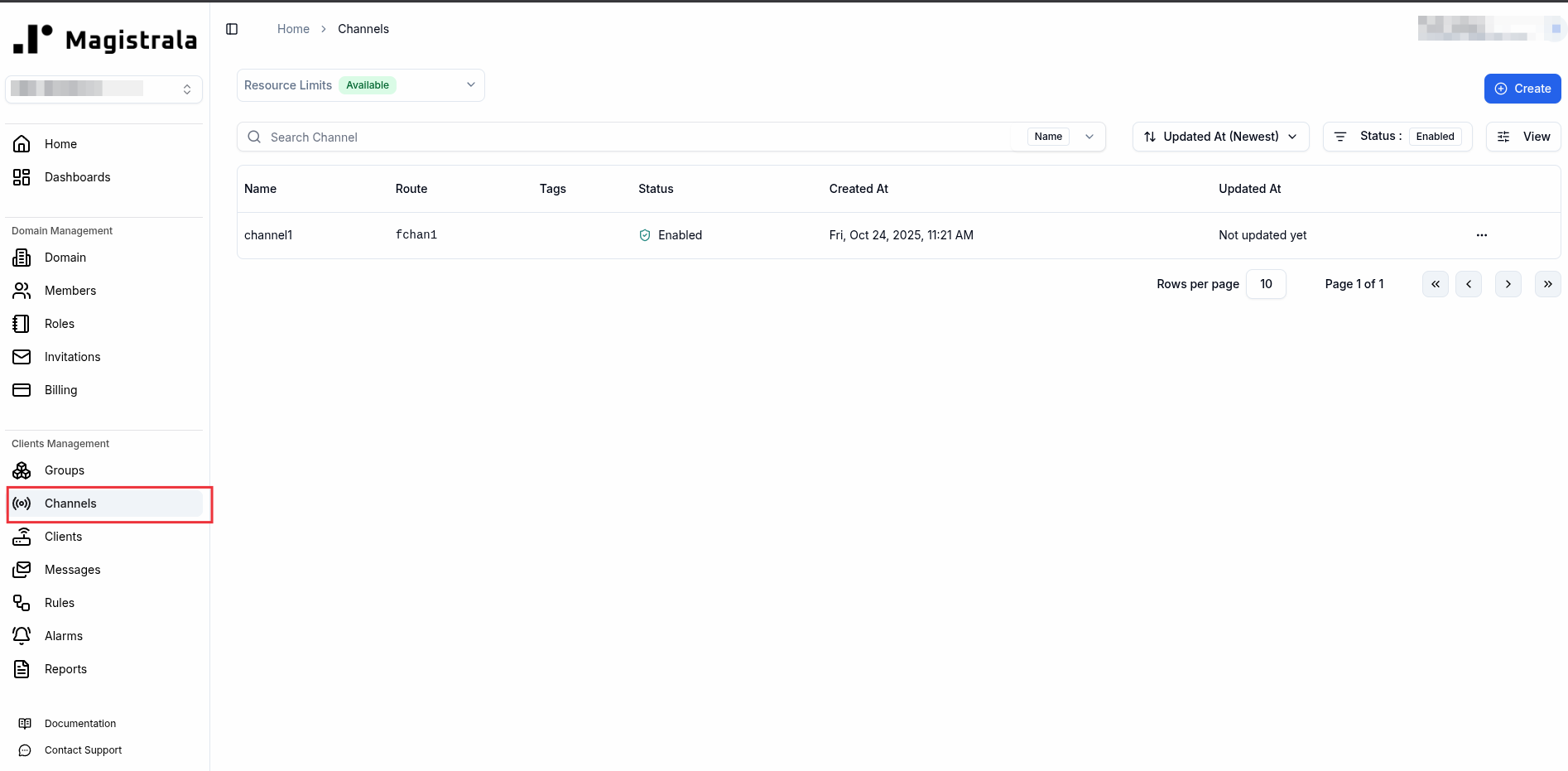Open the channel1 row actions ellipsis
The width and height of the screenshot is (1568, 771).
point(1481,235)
